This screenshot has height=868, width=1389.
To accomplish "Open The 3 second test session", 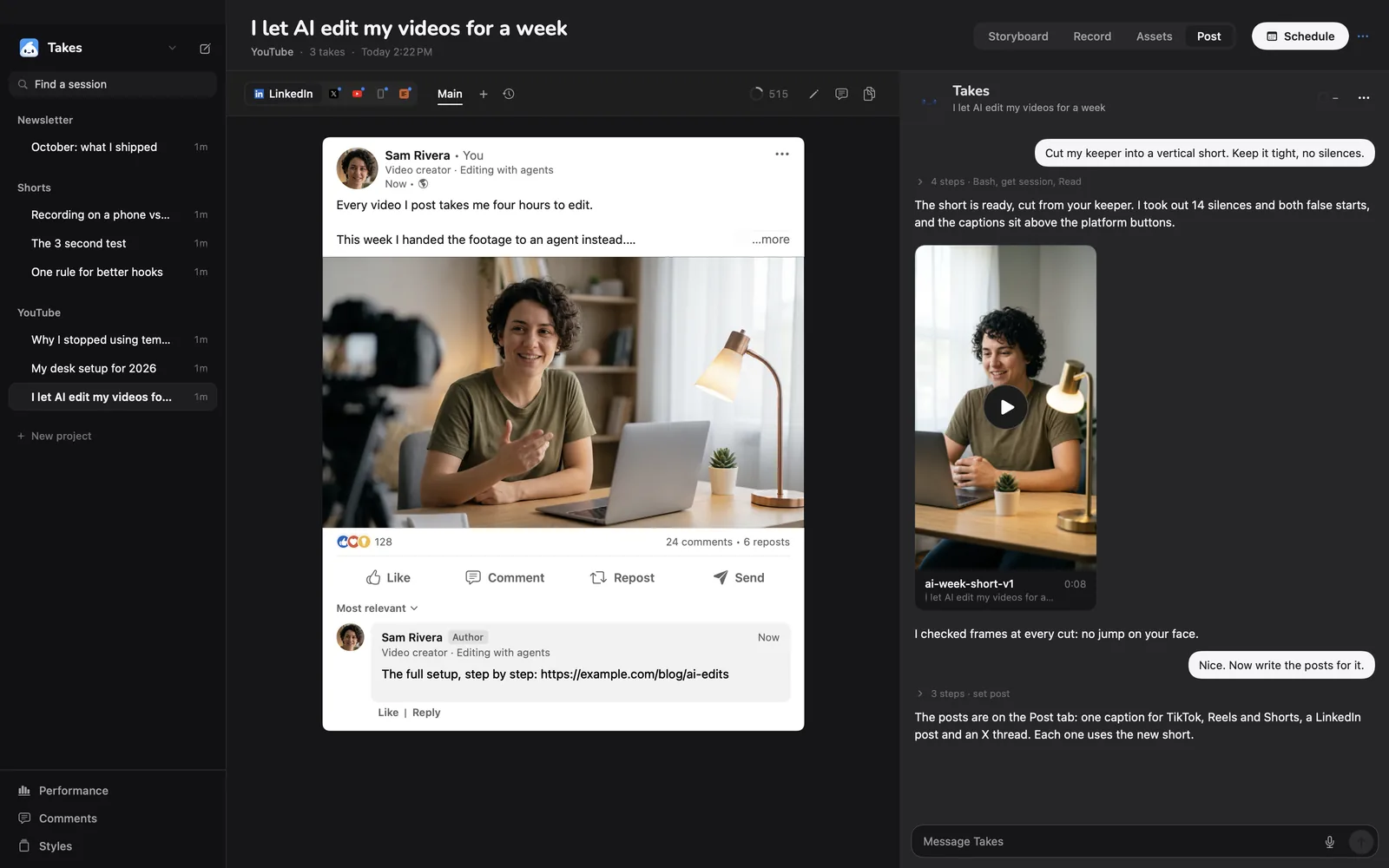I will pos(113,243).
